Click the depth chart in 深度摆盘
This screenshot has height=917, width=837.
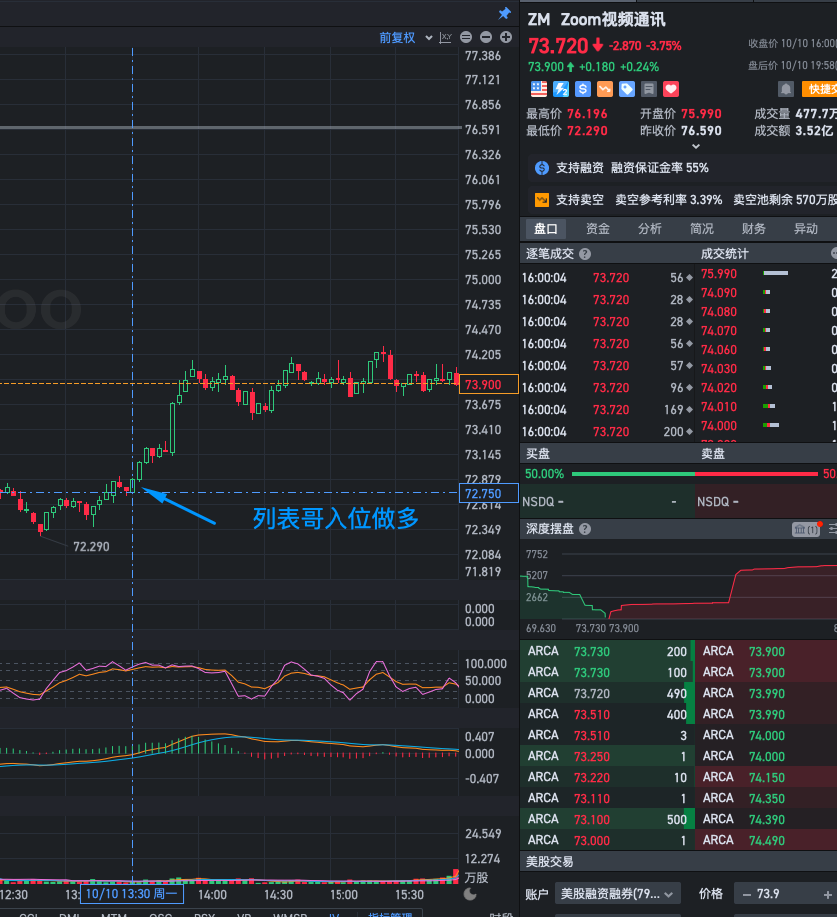tap(678, 585)
